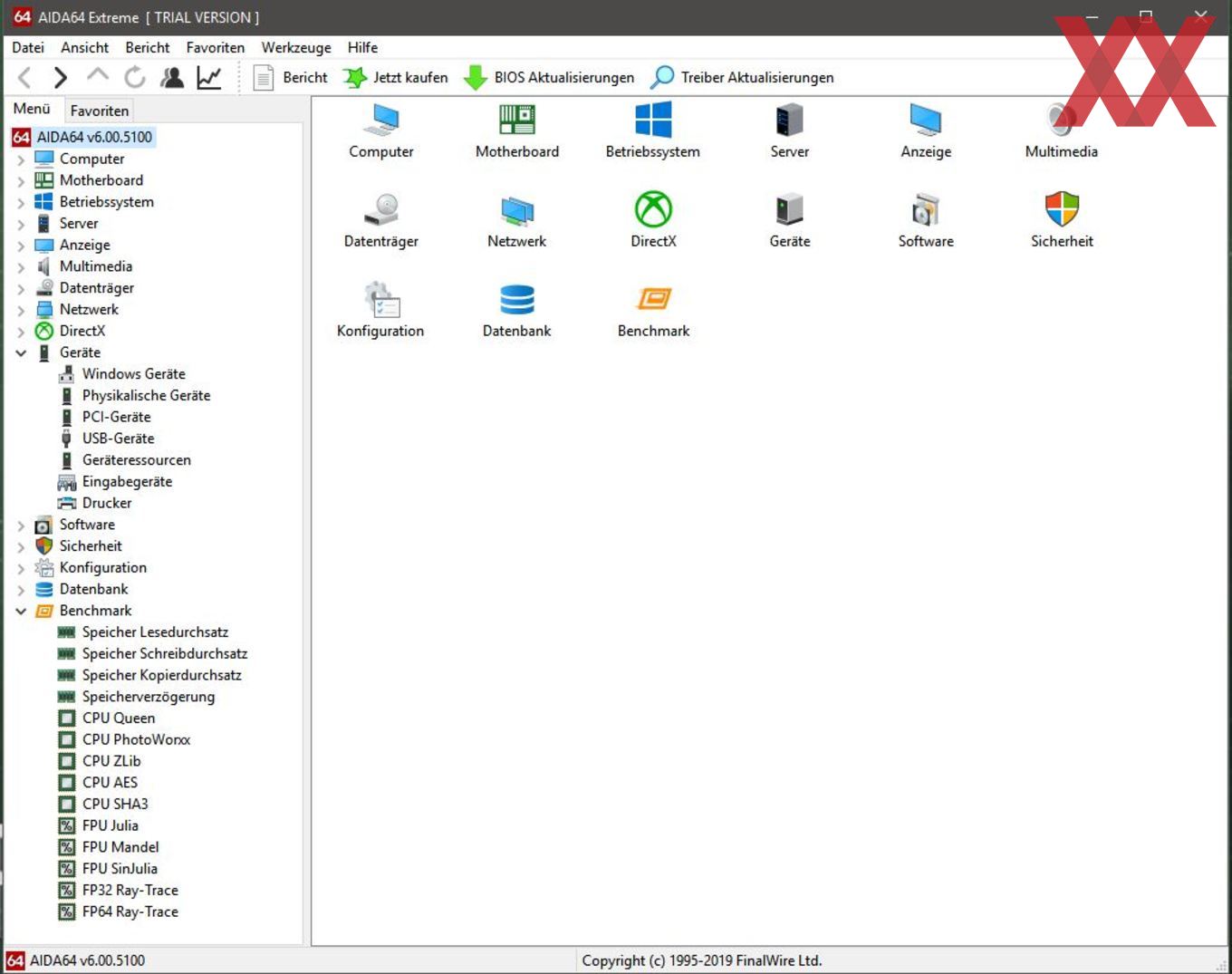
Task: Expand the Betriebssystem tree node
Action: pyautogui.click(x=21, y=203)
